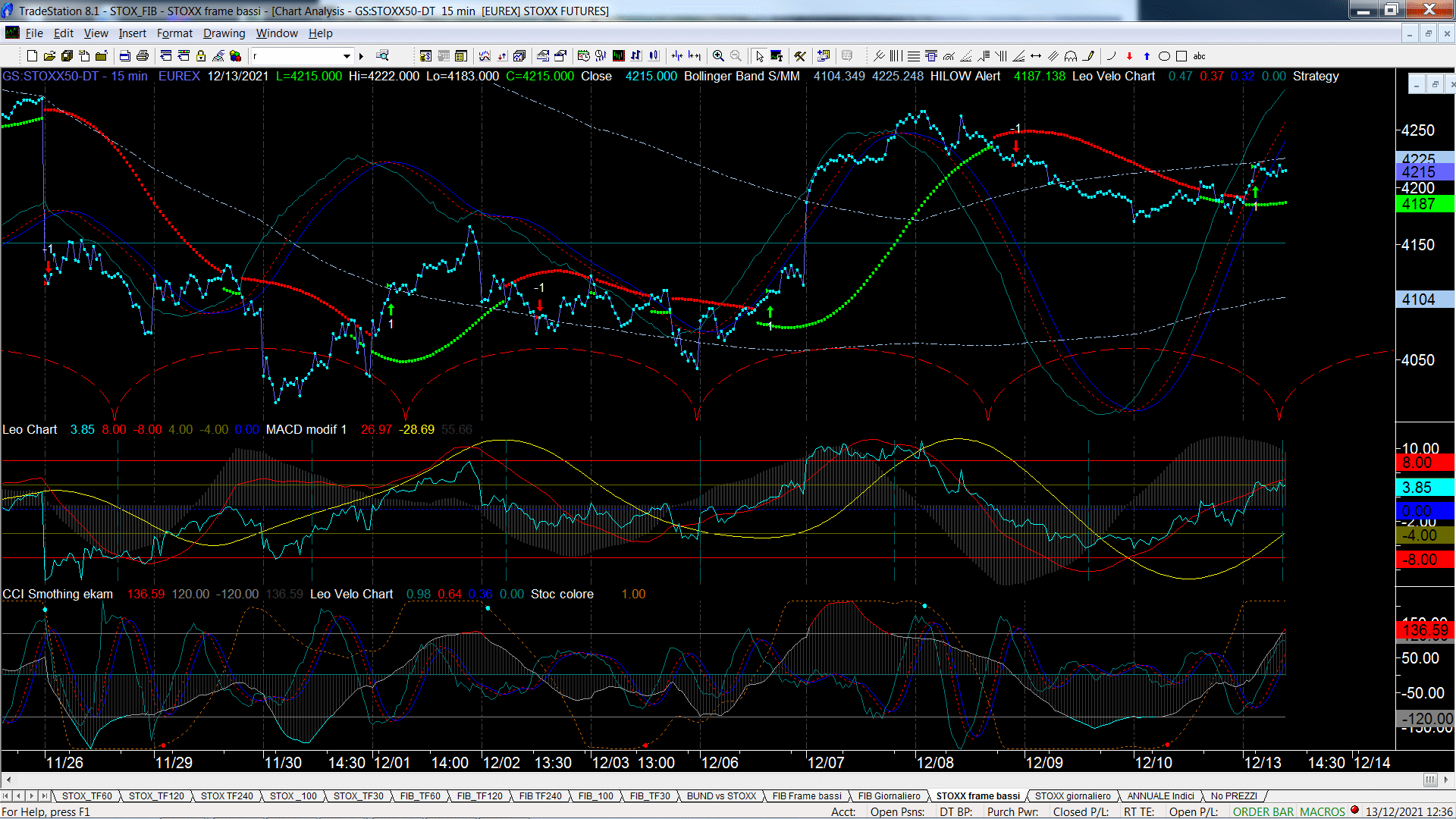This screenshot has height=819, width=1456.
Task: Select the Pointer arrow tool
Action: tap(760, 56)
